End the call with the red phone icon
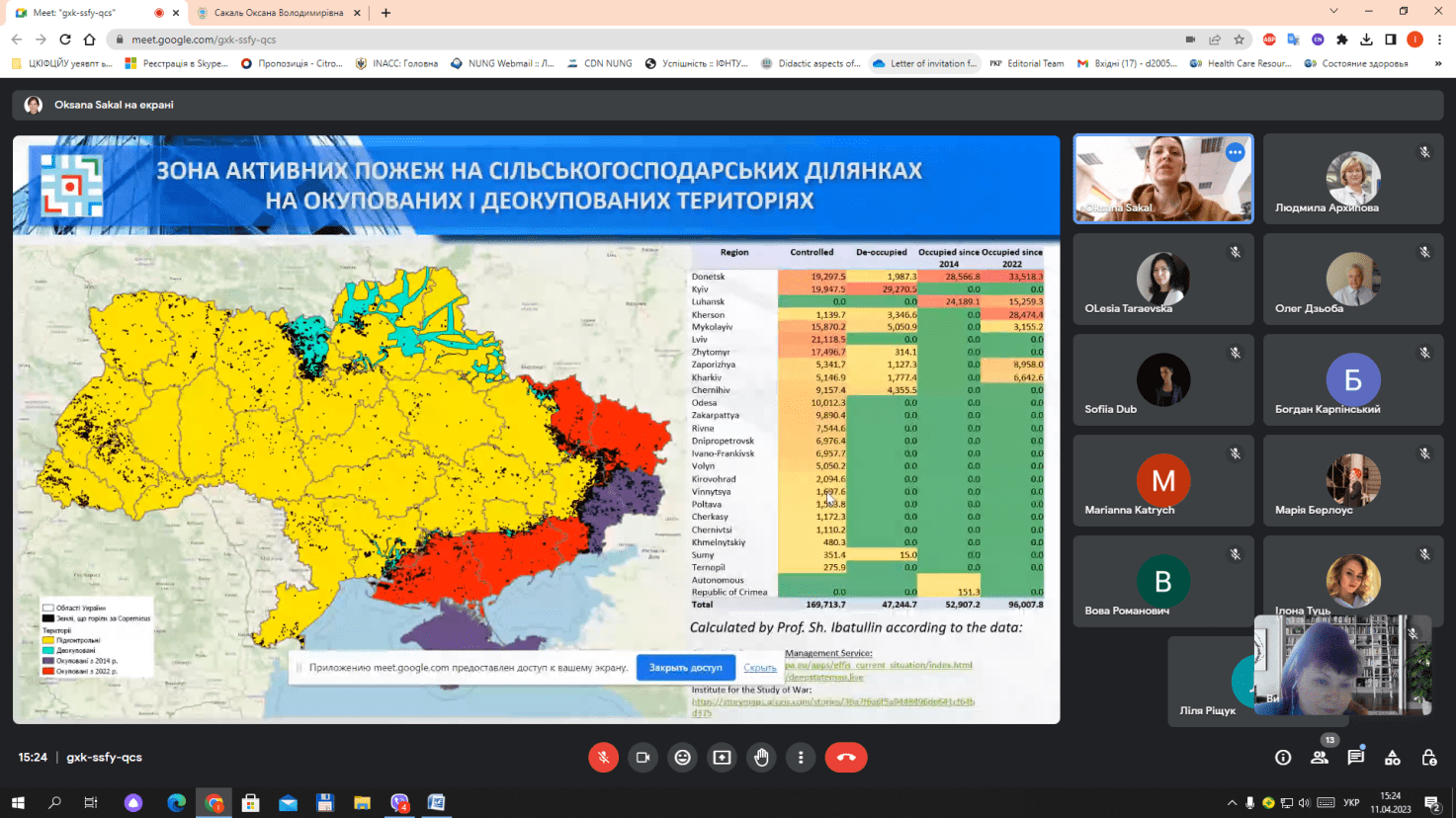Image resolution: width=1456 pixels, height=818 pixels. point(846,757)
